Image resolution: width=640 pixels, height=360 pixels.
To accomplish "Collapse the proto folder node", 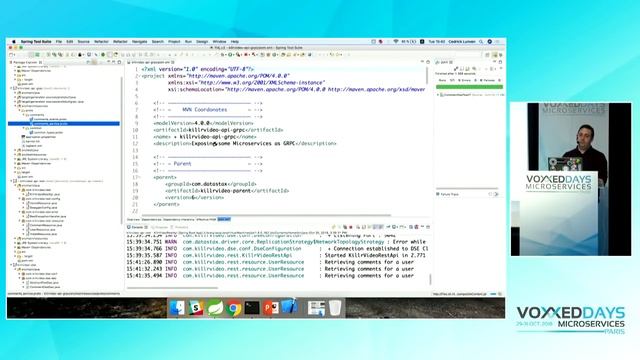I will point(20,110).
